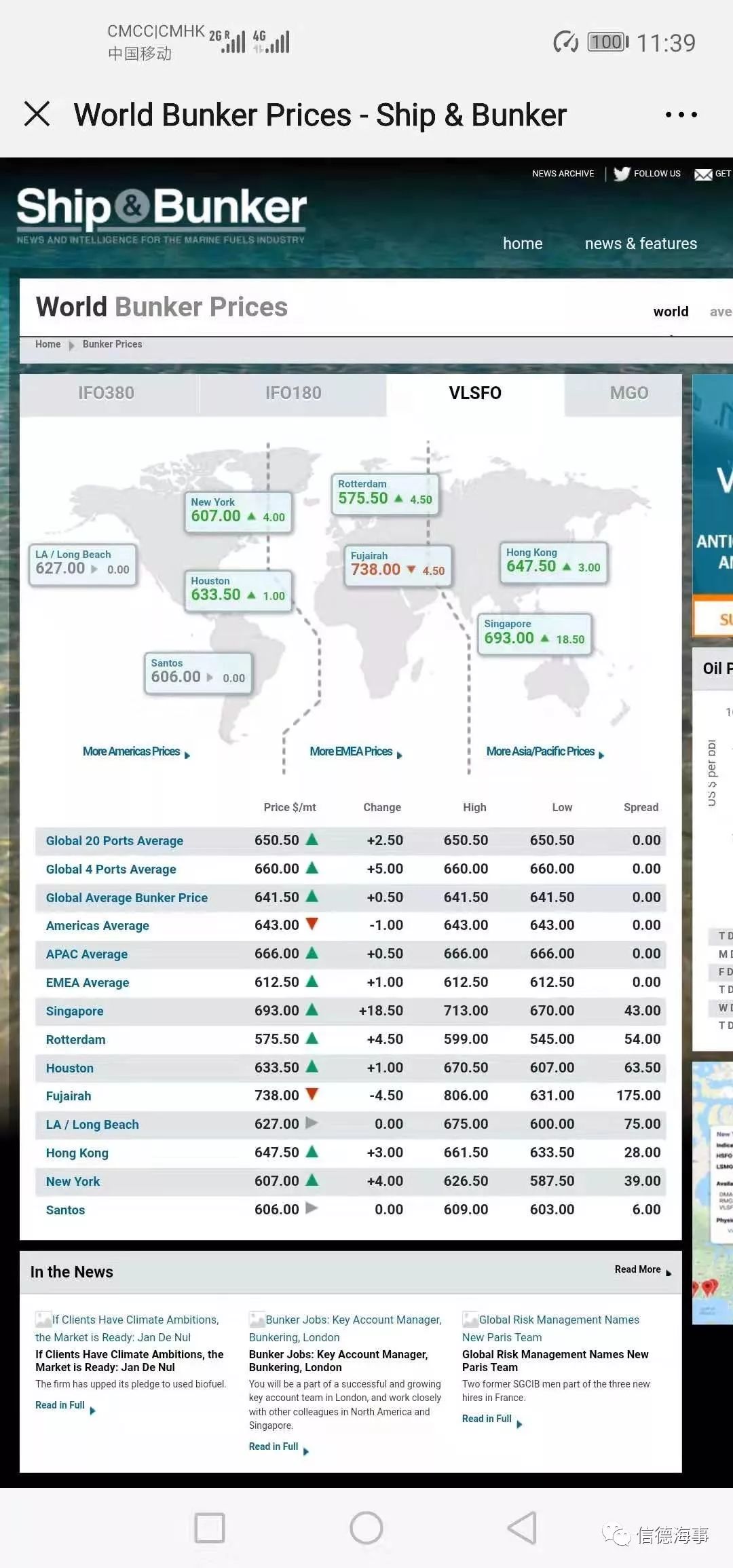This screenshot has width=733, height=1568.
Task: Go to the home menu item
Action: tap(523, 244)
